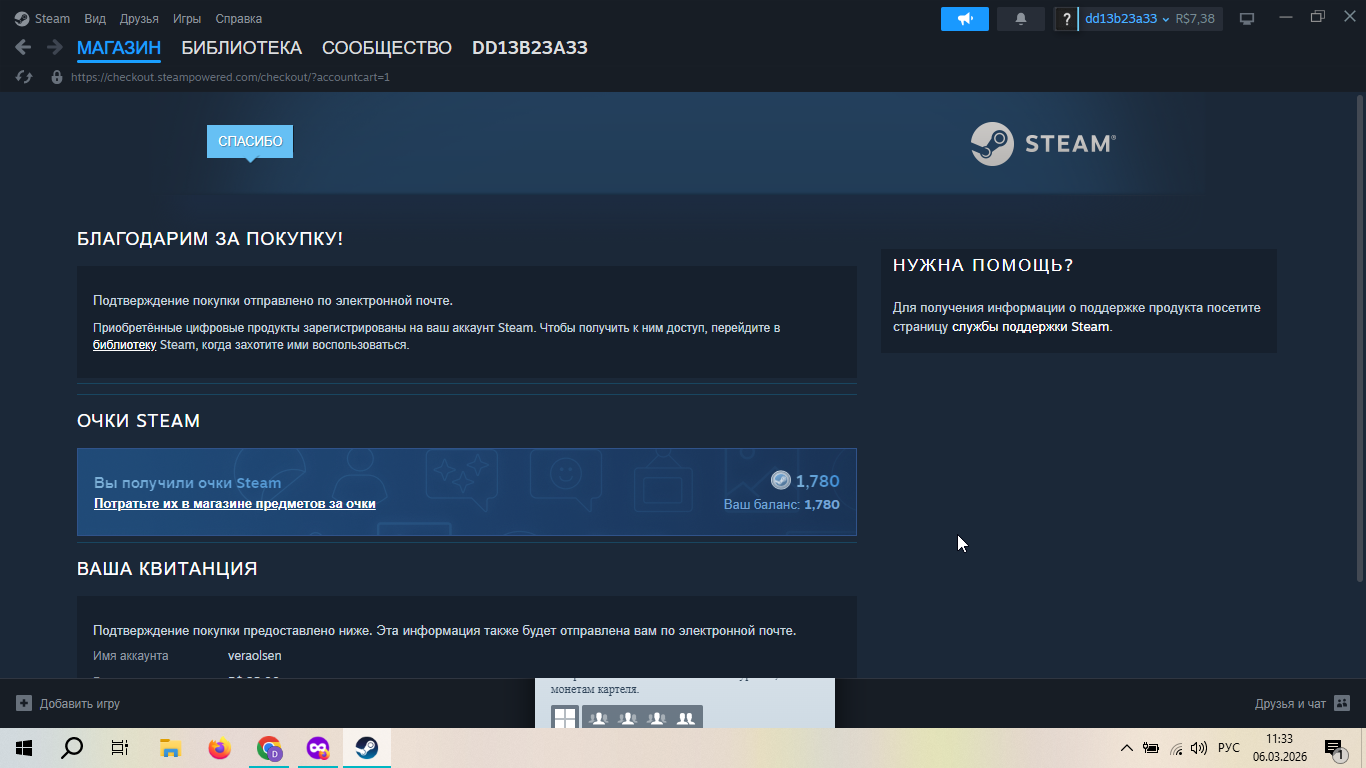Image resolution: width=1366 pixels, height=768 pixels.
Task: Go to the МАГАЗИН tab
Action: click(119, 48)
